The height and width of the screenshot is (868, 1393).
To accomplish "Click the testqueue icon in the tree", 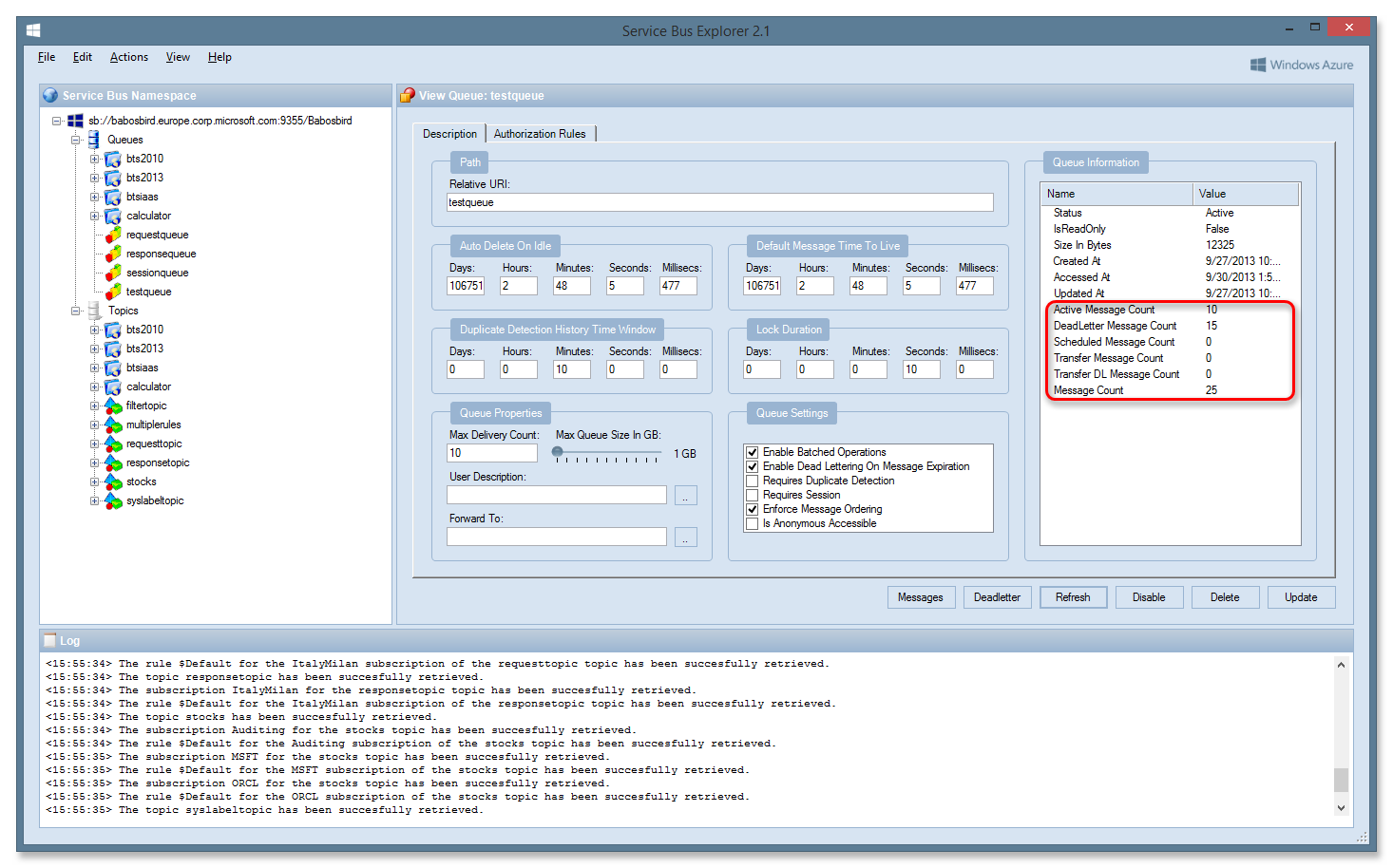I will tap(113, 292).
